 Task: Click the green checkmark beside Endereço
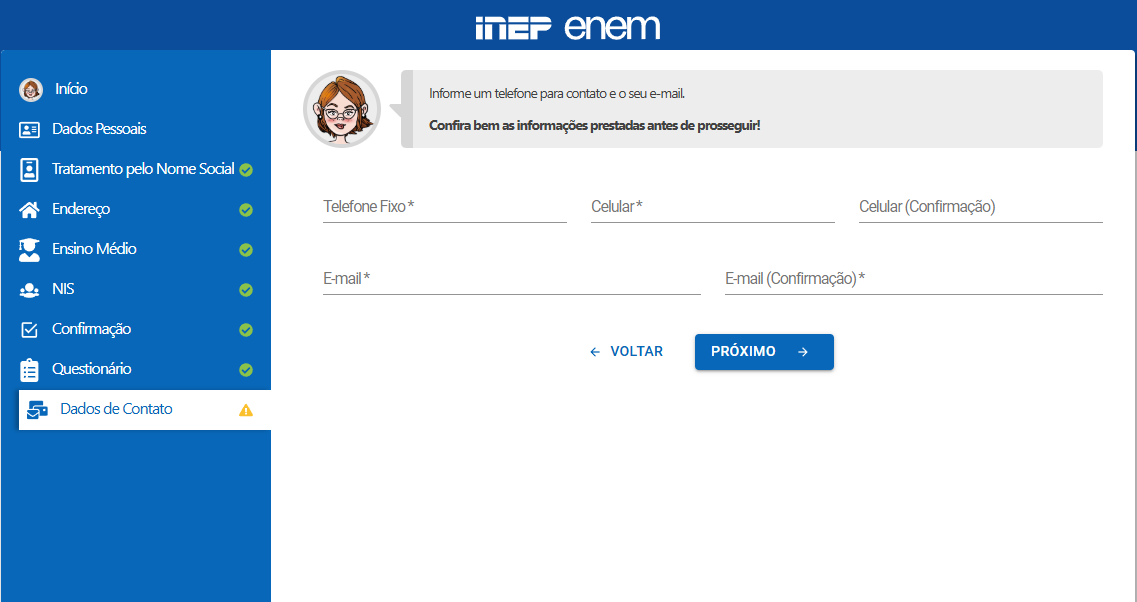(246, 210)
